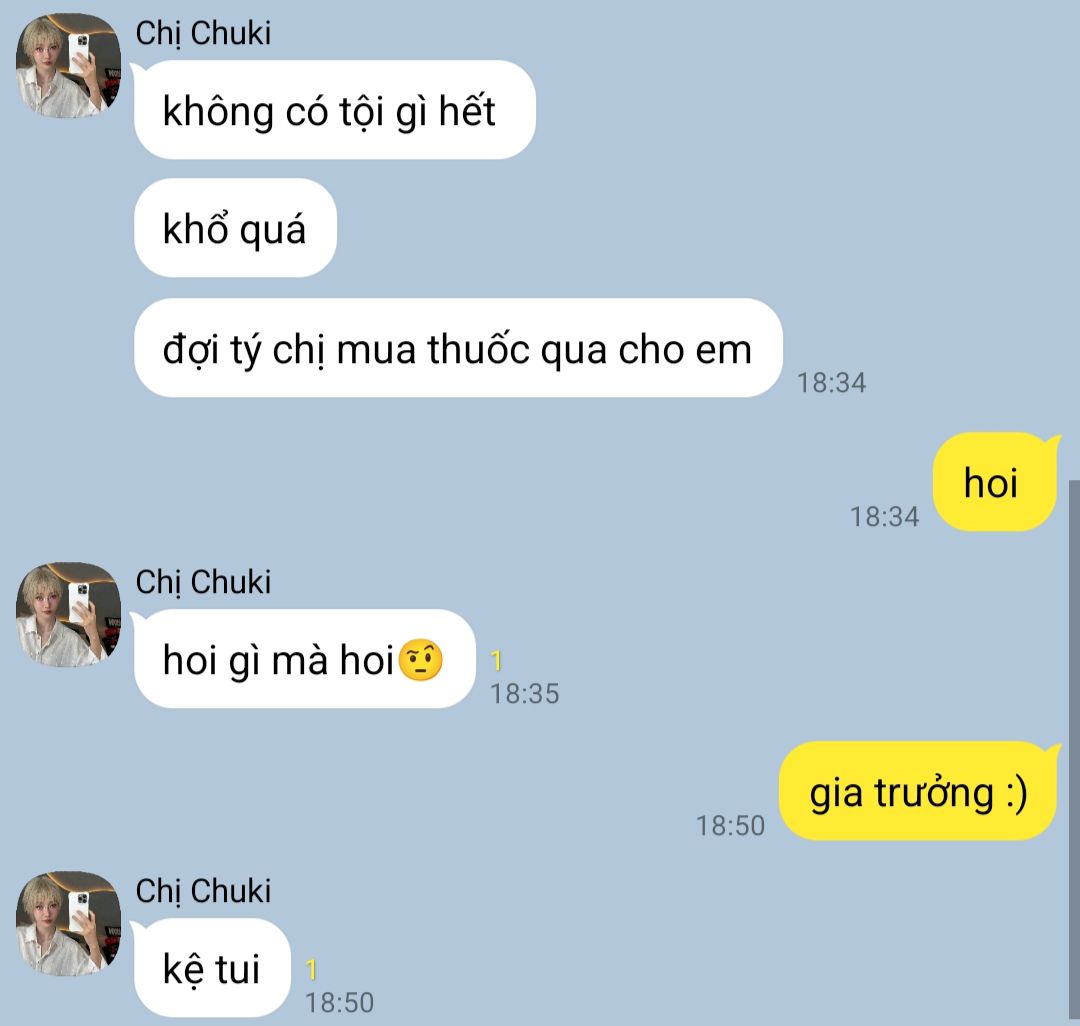Tap 'Chị Chuki' name above 'hoi gì mà hoi'
The width and height of the screenshot is (1080, 1026).
pyautogui.click(x=203, y=582)
